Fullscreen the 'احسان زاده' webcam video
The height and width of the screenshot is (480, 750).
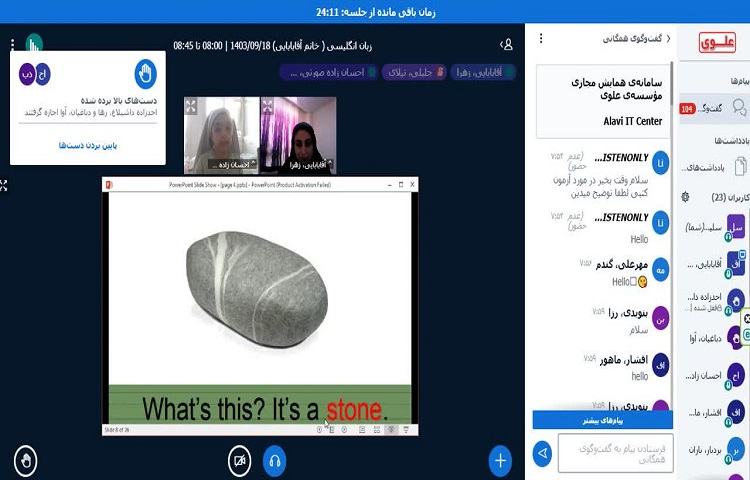click(x=191, y=106)
